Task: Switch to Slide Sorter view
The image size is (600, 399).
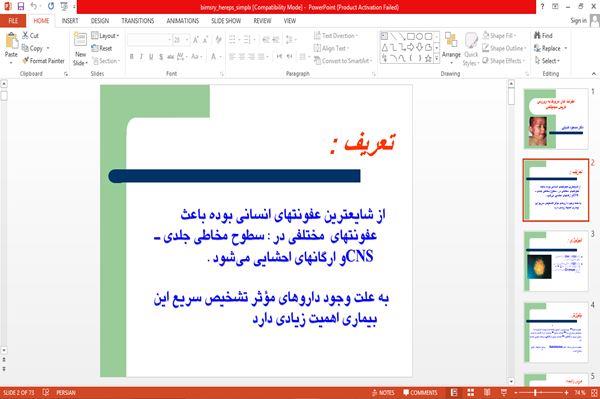Action: (x=471, y=392)
